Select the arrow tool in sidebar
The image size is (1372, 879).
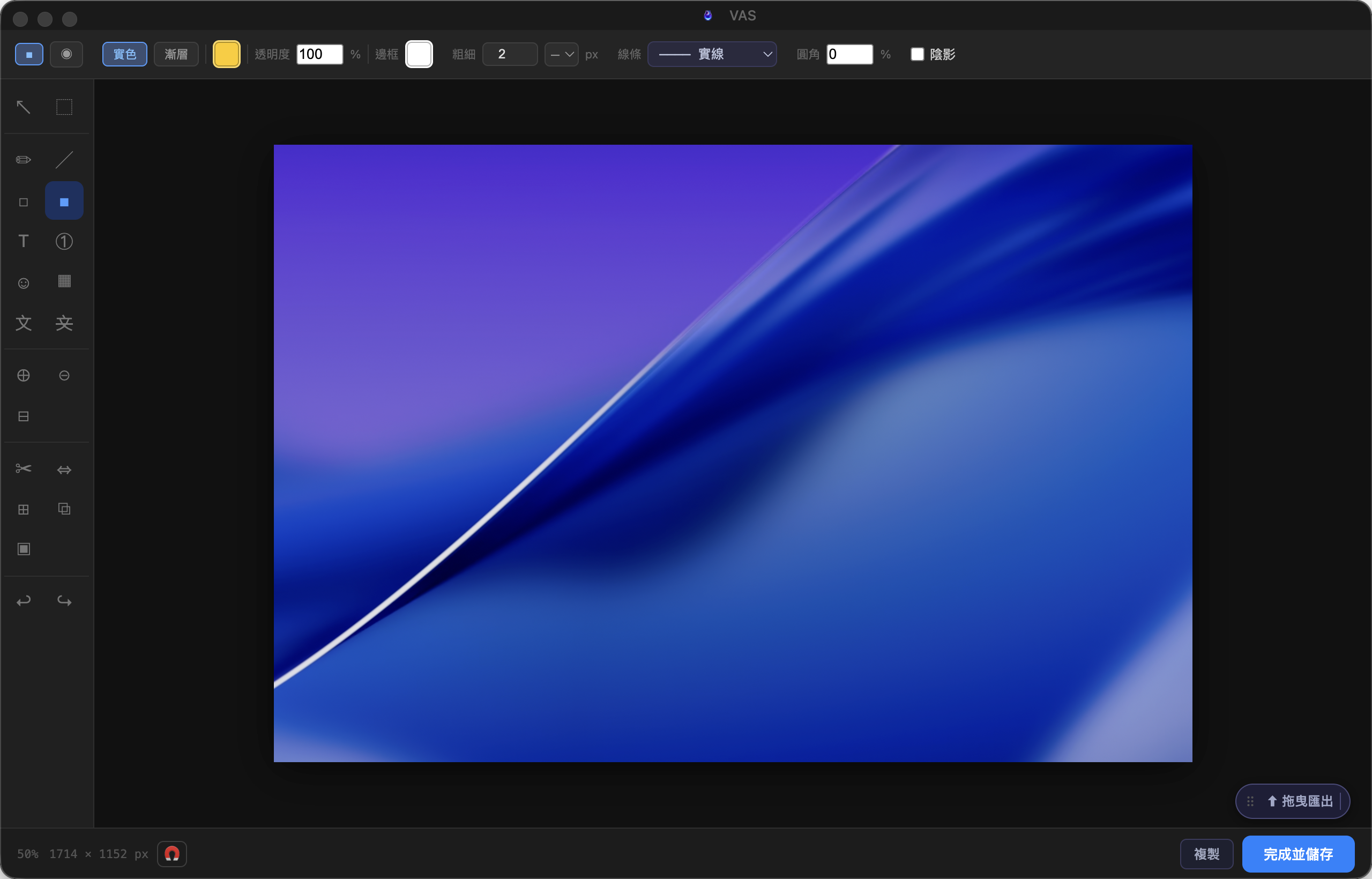[x=24, y=107]
